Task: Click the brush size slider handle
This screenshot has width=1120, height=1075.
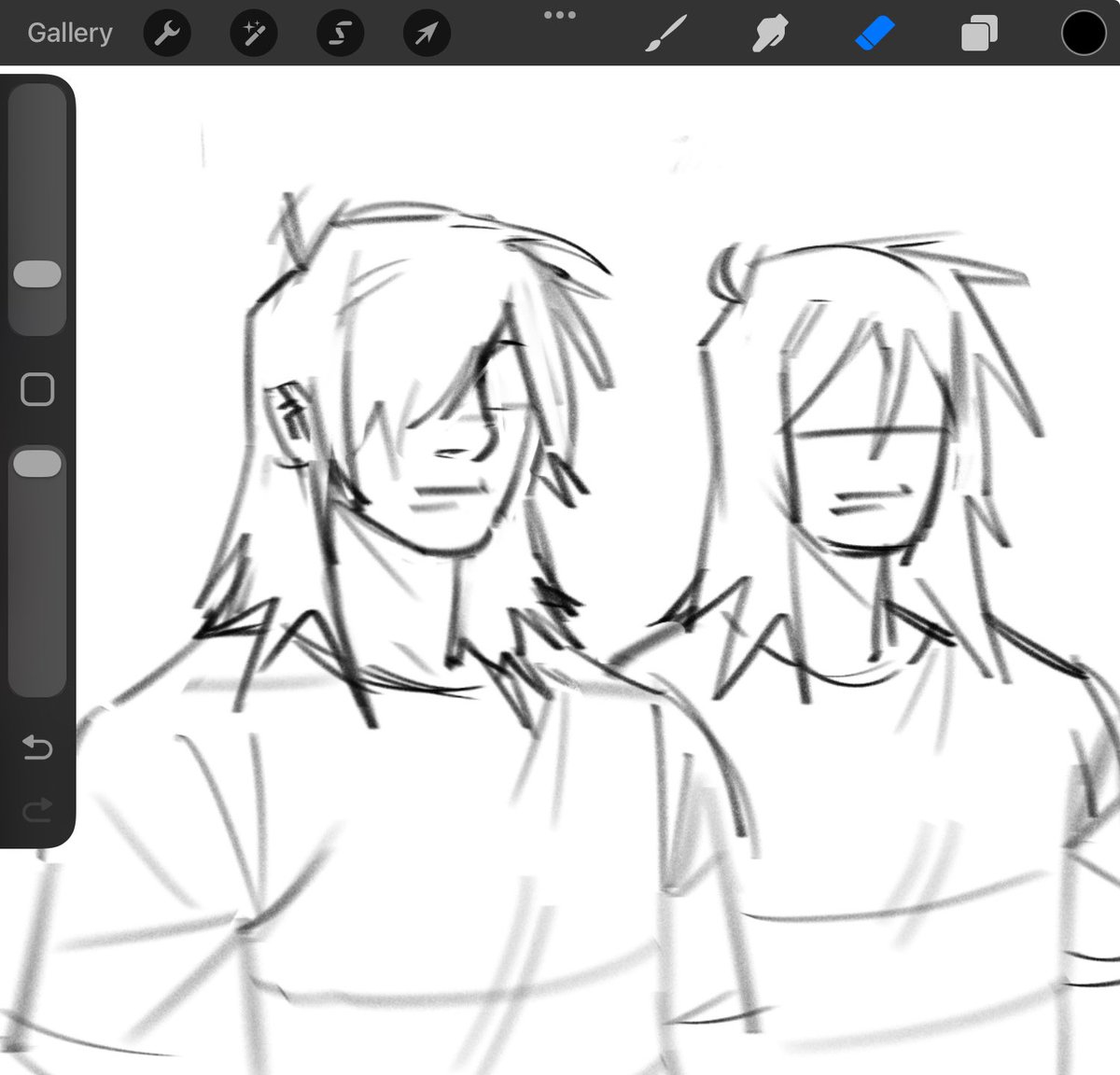Action: click(x=37, y=274)
